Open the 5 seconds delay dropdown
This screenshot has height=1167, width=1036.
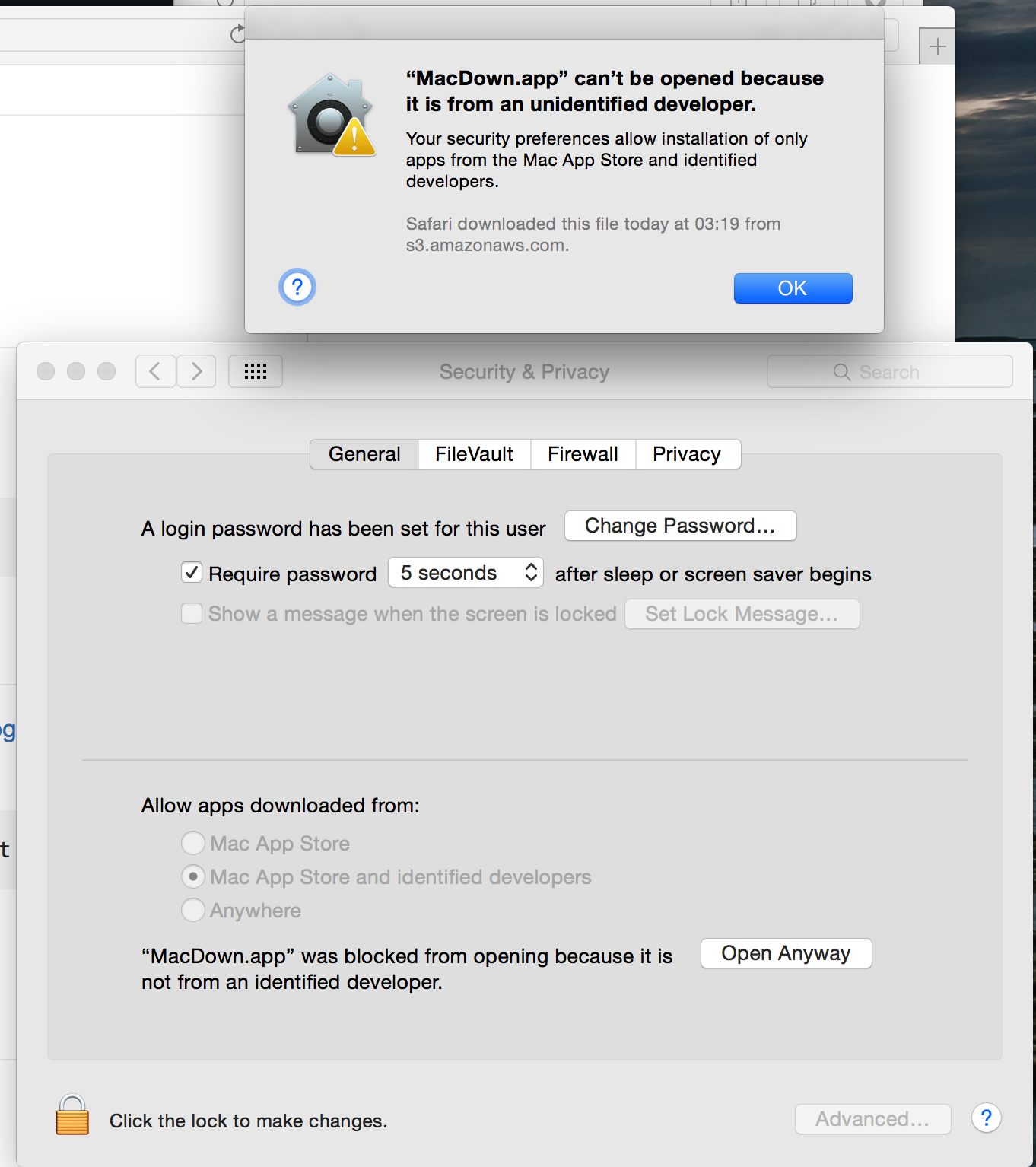point(466,573)
